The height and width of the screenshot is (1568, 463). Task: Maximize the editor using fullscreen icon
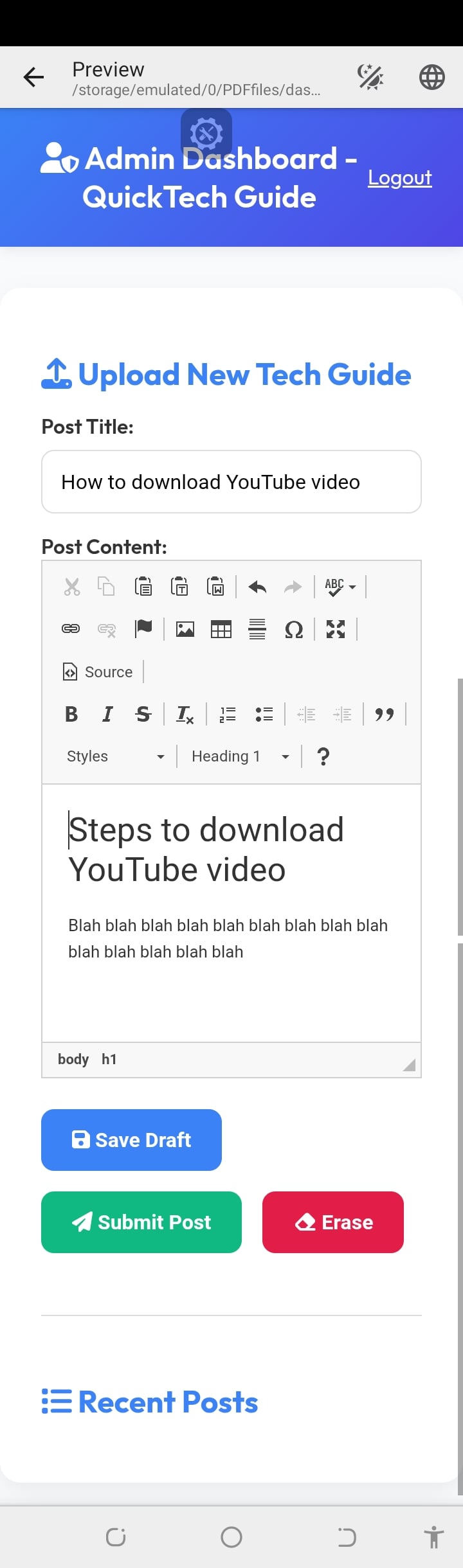(336, 629)
